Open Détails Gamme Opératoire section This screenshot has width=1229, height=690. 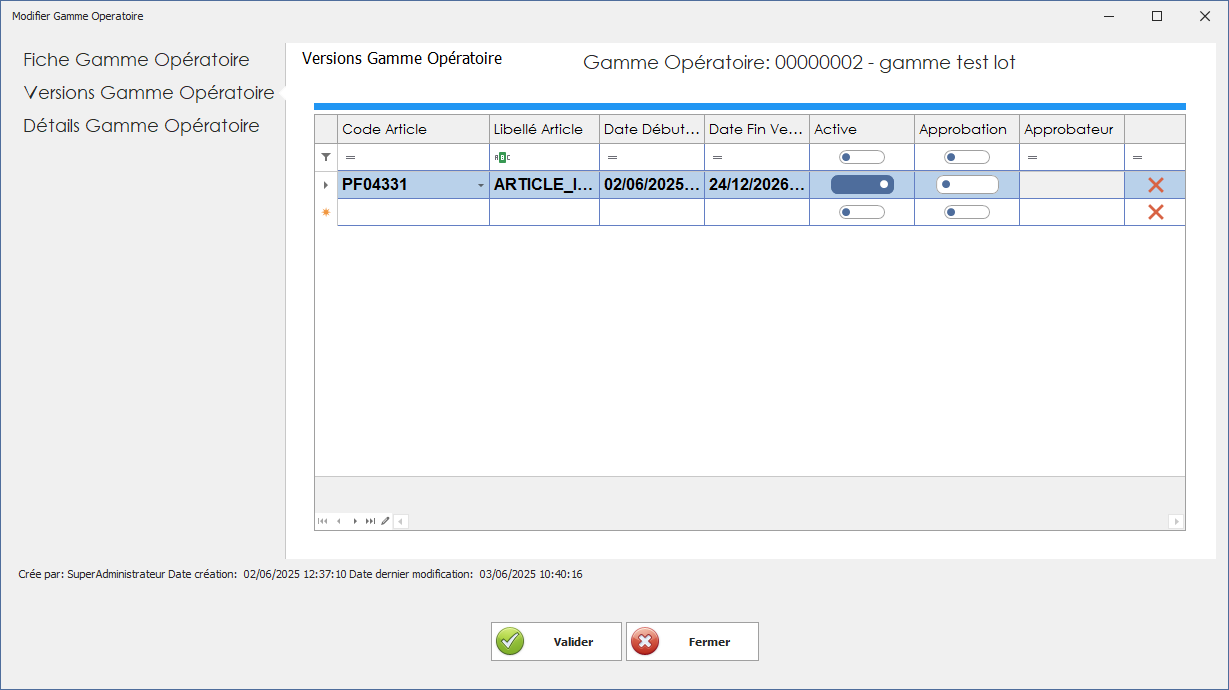tap(139, 125)
